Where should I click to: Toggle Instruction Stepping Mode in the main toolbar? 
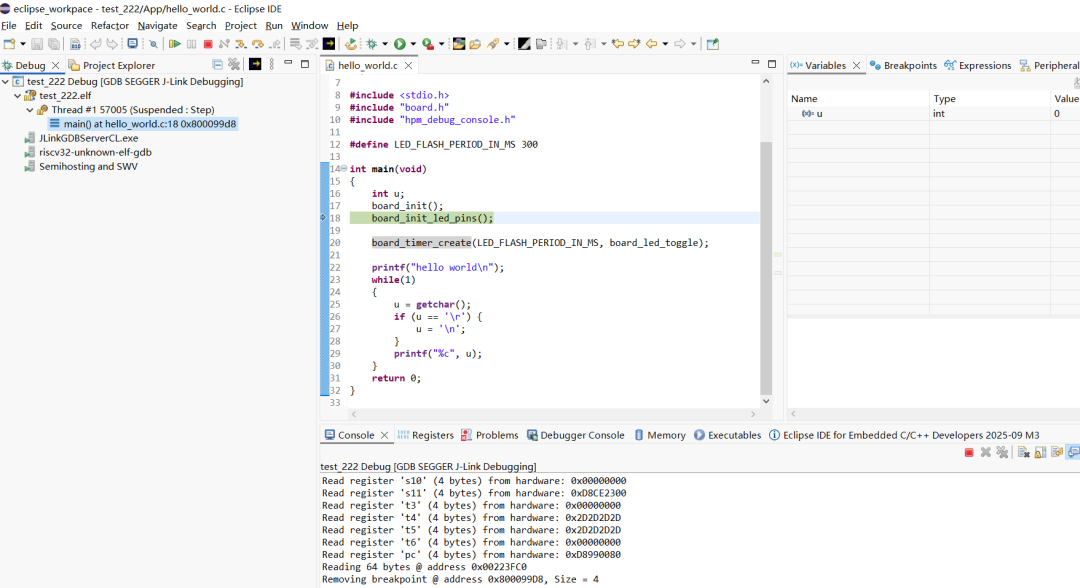pos(329,44)
